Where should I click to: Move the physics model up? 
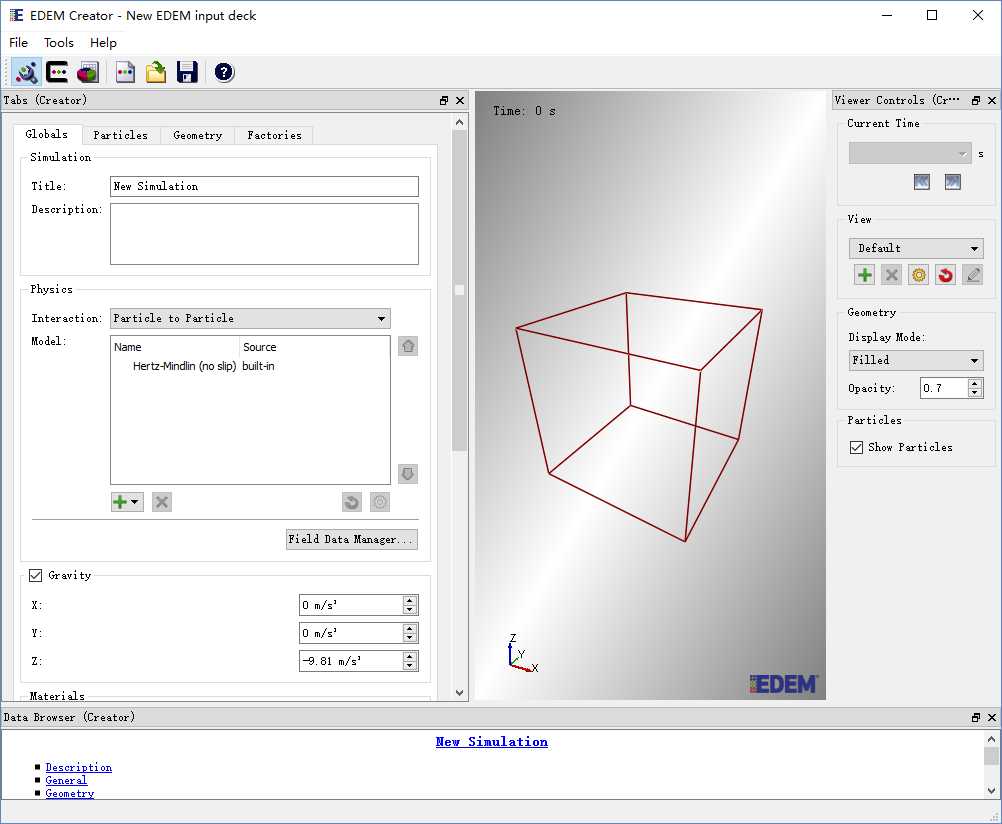(x=408, y=346)
